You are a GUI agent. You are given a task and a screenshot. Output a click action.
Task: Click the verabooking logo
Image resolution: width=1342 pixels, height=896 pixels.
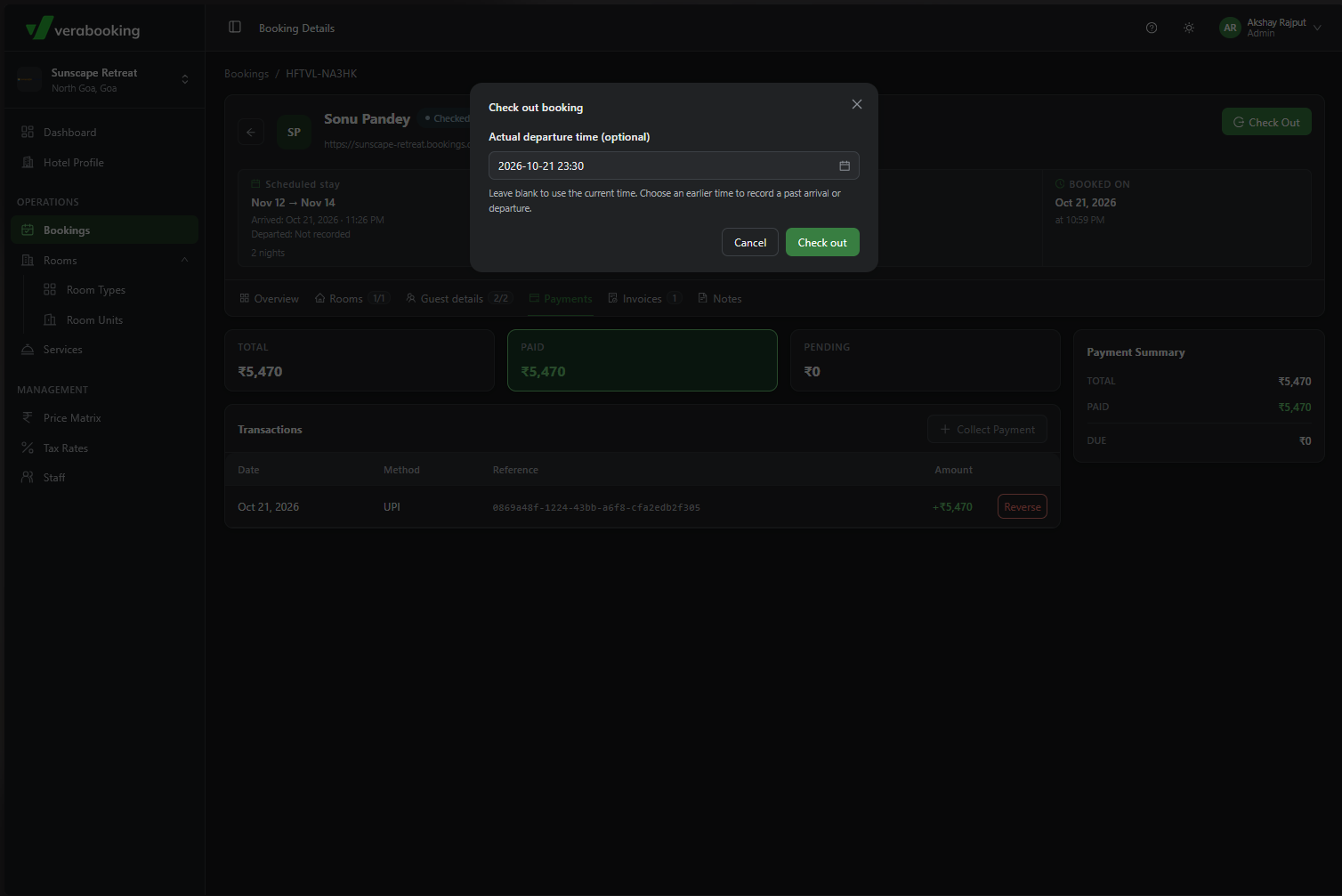pos(83,29)
